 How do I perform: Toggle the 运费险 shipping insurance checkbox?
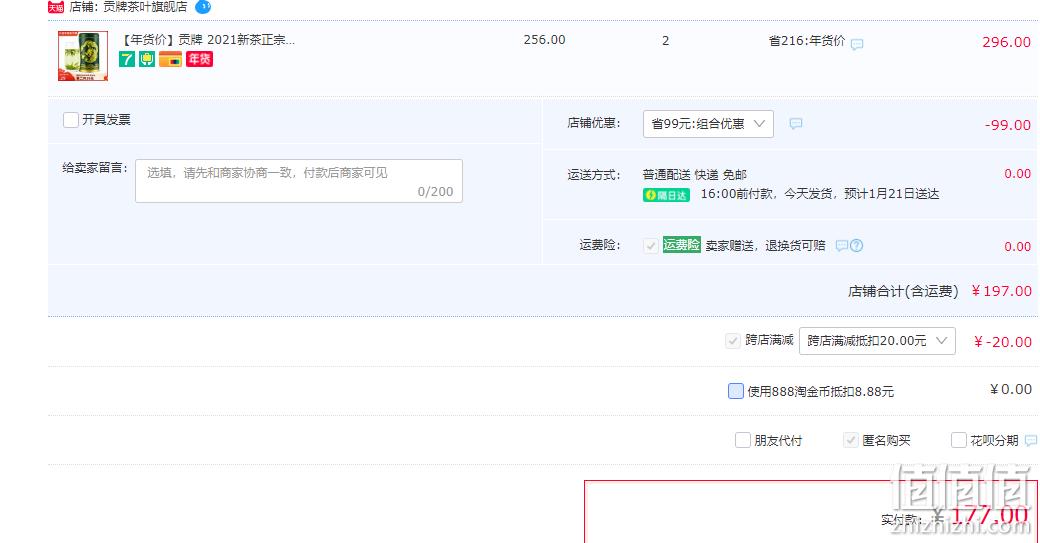coord(651,246)
